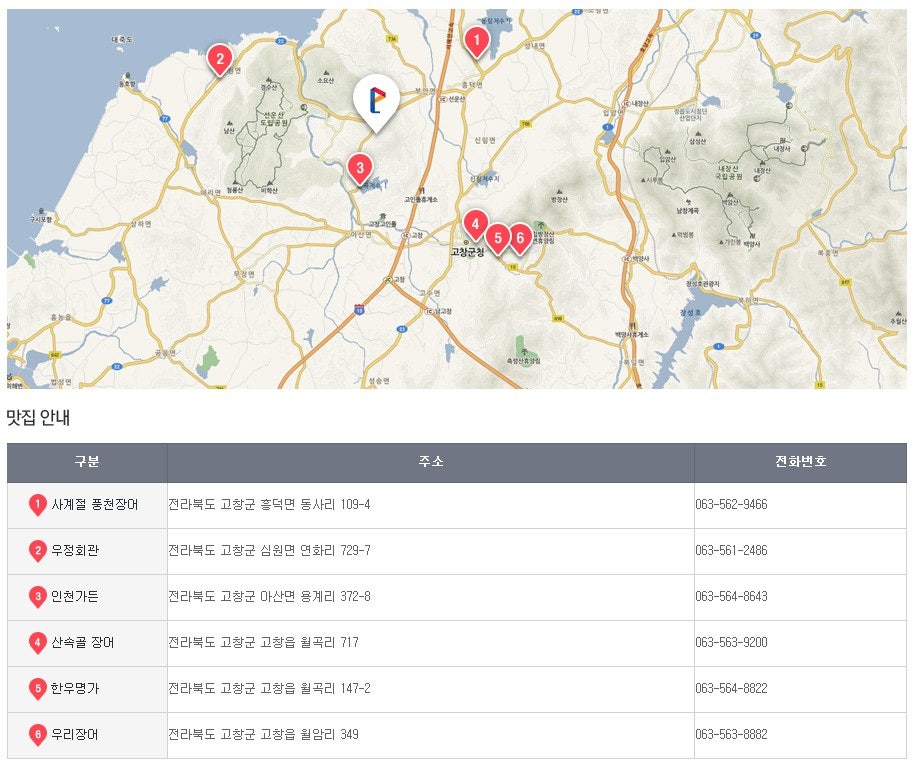Click the number 3 icon beside 인천가든
Screen dimensions: 920x772
click(38, 597)
